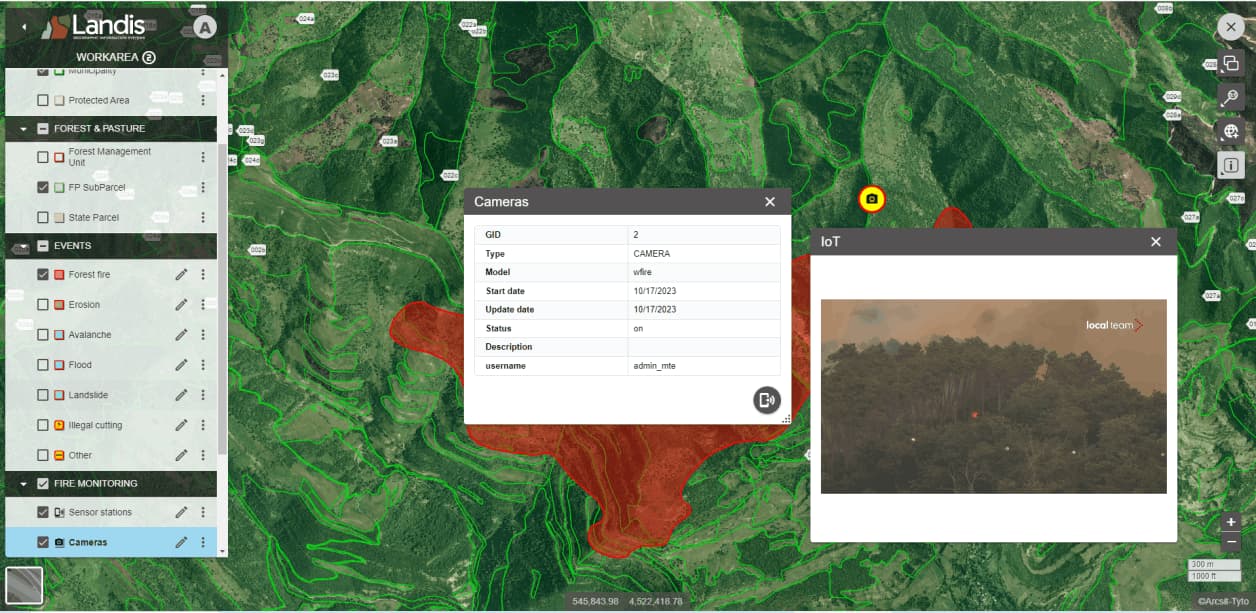This screenshot has height=613, width=1256.
Task: Select the info identify tool
Action: point(1231,165)
